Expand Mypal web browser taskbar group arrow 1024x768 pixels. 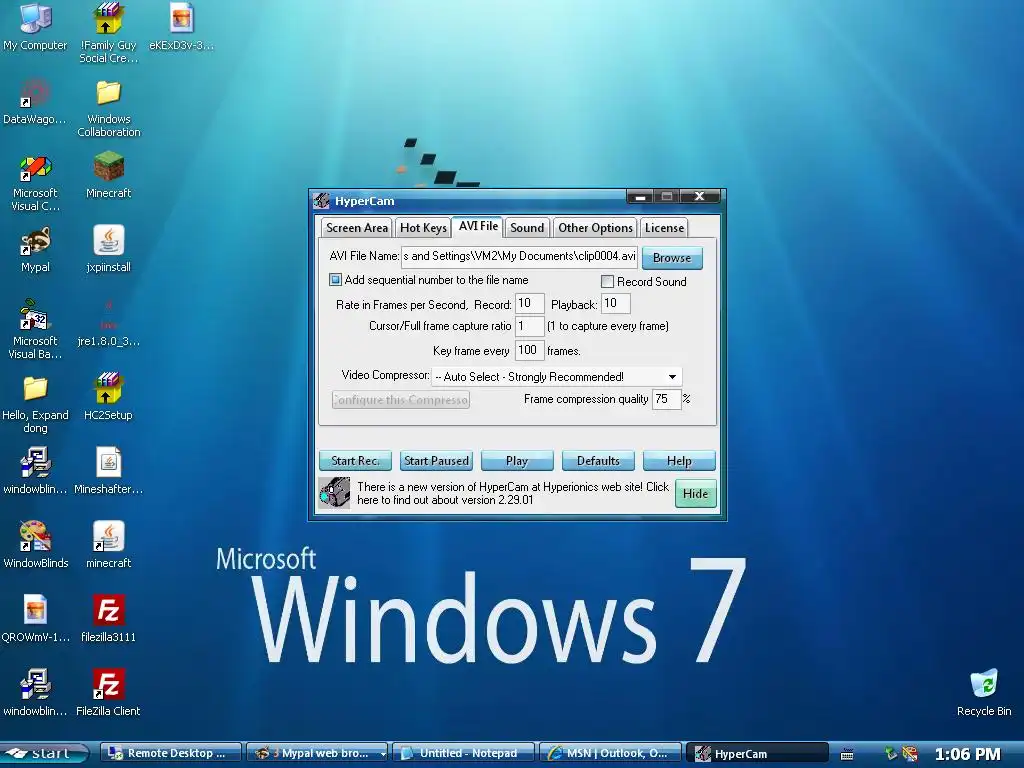tap(383, 754)
